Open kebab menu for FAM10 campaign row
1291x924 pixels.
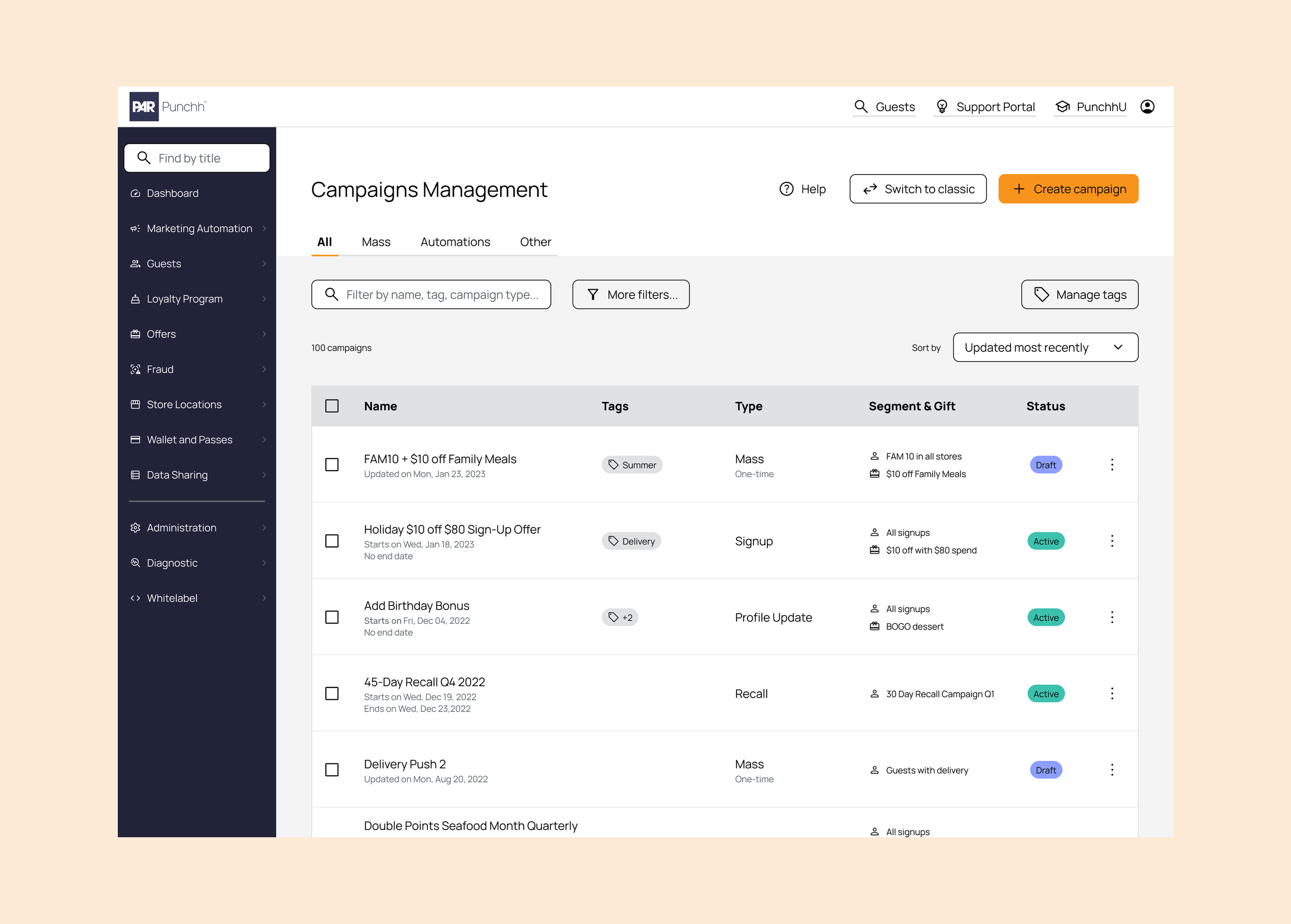pos(1112,464)
